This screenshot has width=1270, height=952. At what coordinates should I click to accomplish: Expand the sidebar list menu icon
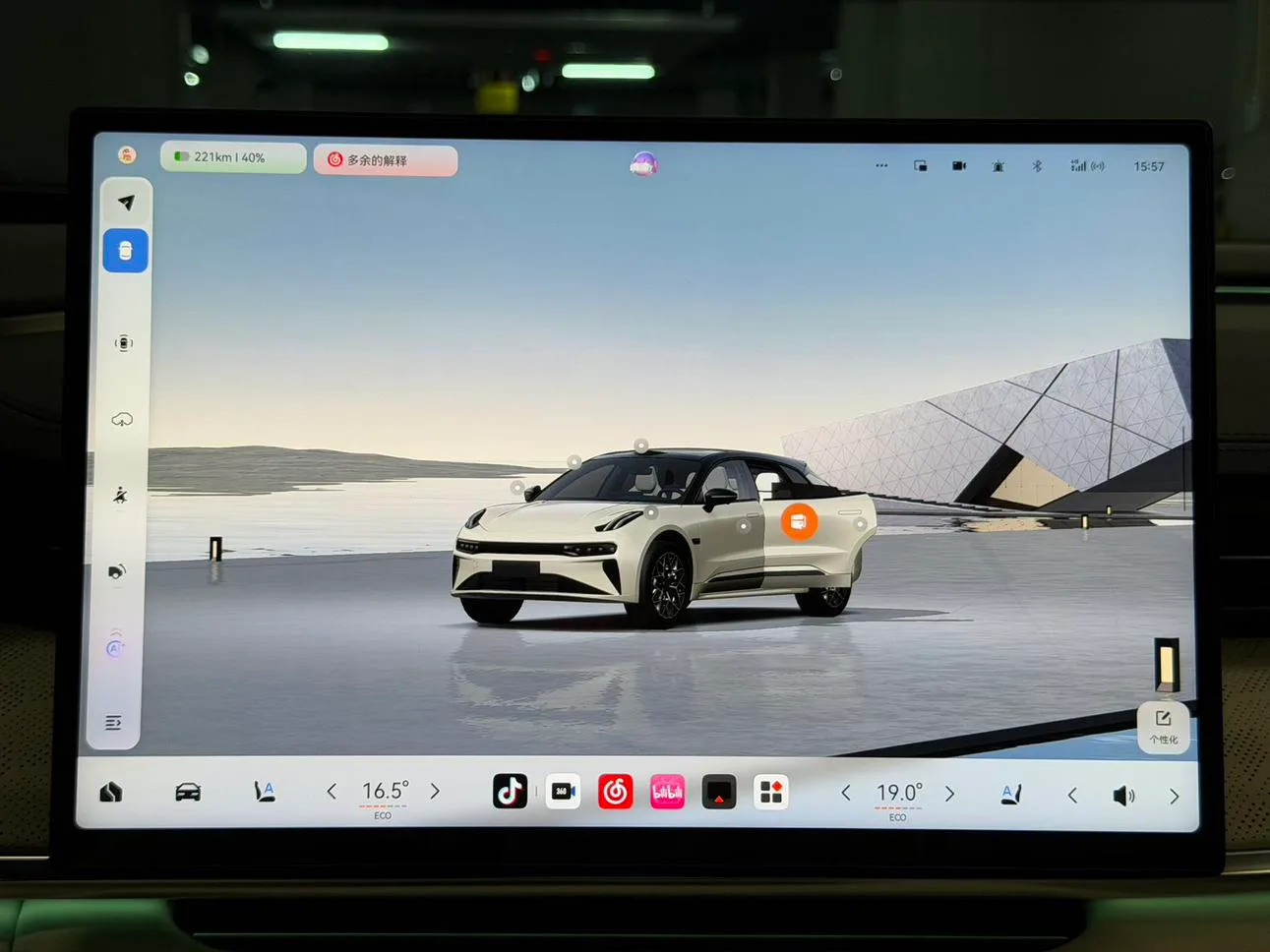(x=113, y=723)
